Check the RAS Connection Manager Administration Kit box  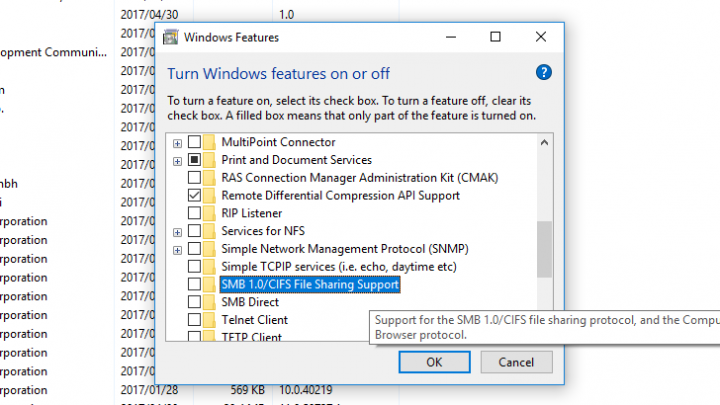[x=194, y=178]
